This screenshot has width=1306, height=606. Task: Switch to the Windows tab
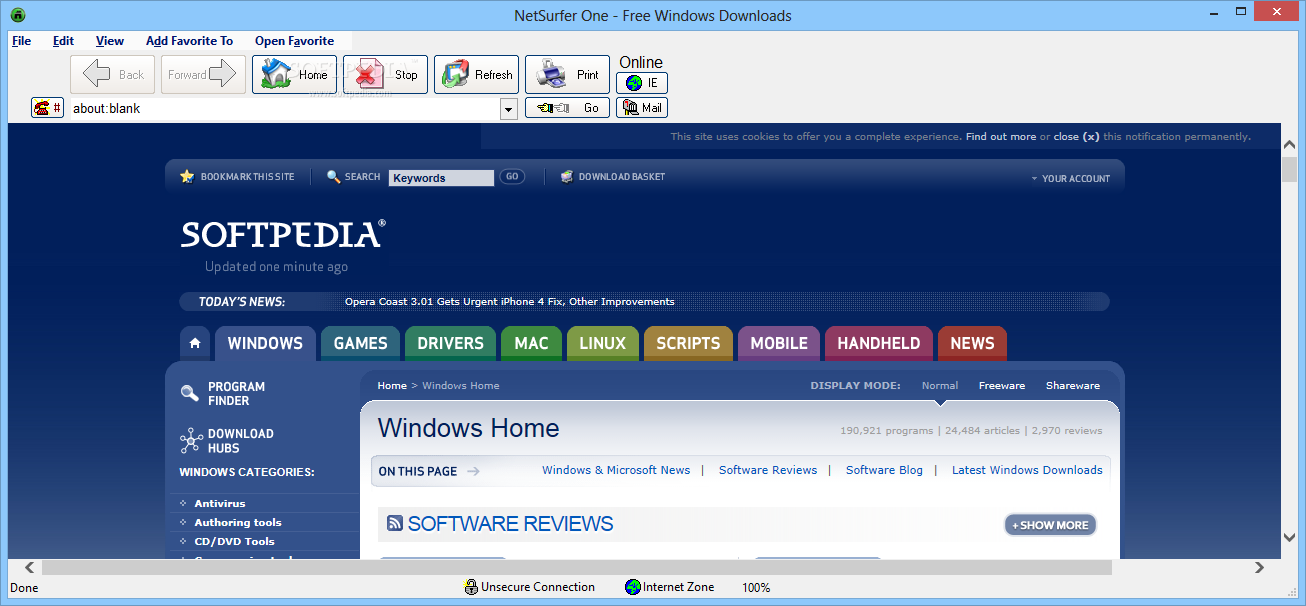tap(265, 343)
